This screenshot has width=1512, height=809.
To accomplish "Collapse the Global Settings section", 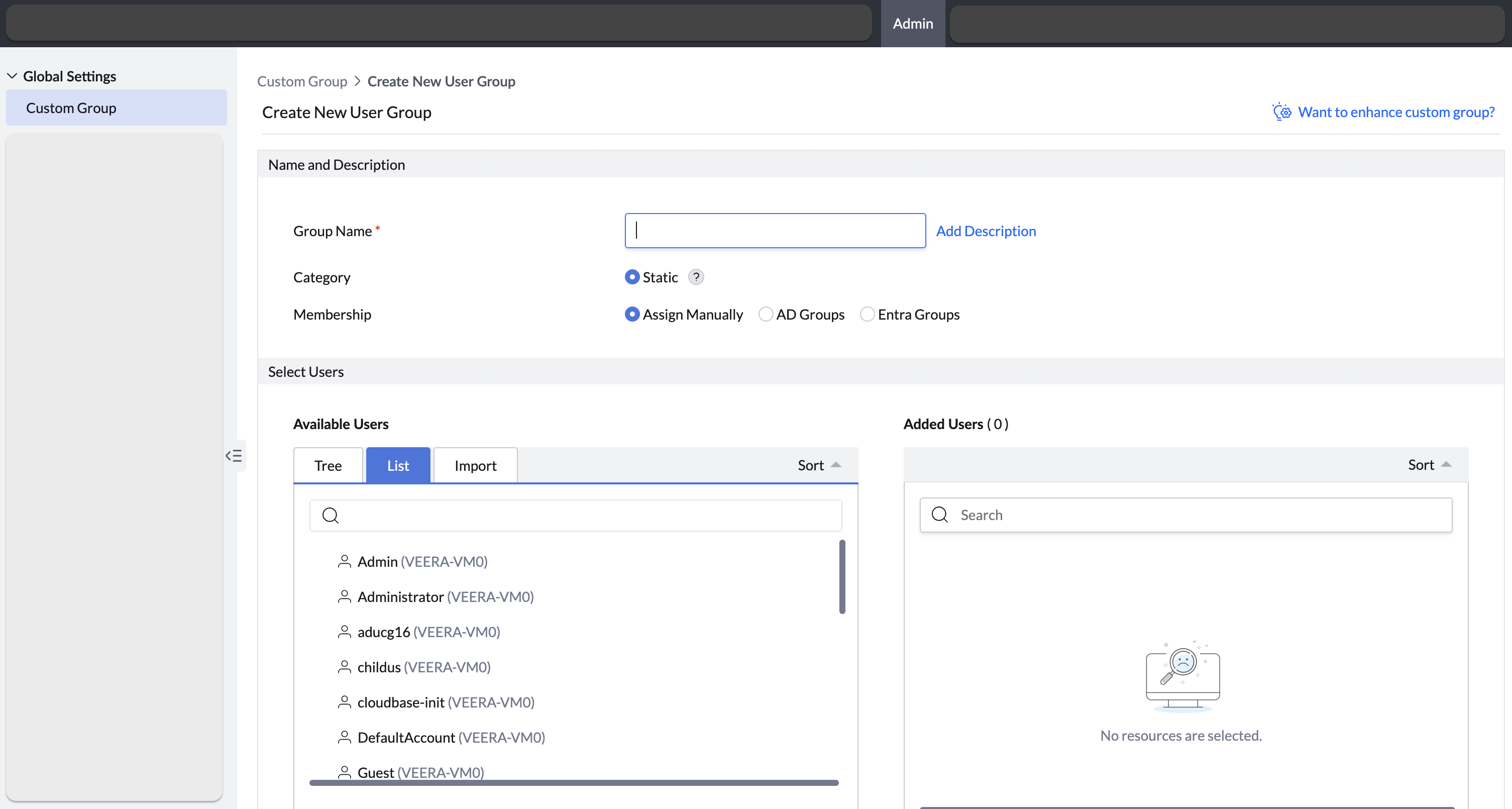I will pos(12,76).
